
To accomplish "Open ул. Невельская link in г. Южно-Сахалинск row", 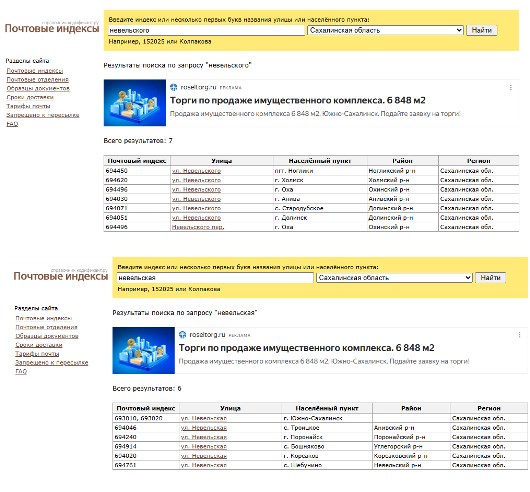I will tap(204, 418).
